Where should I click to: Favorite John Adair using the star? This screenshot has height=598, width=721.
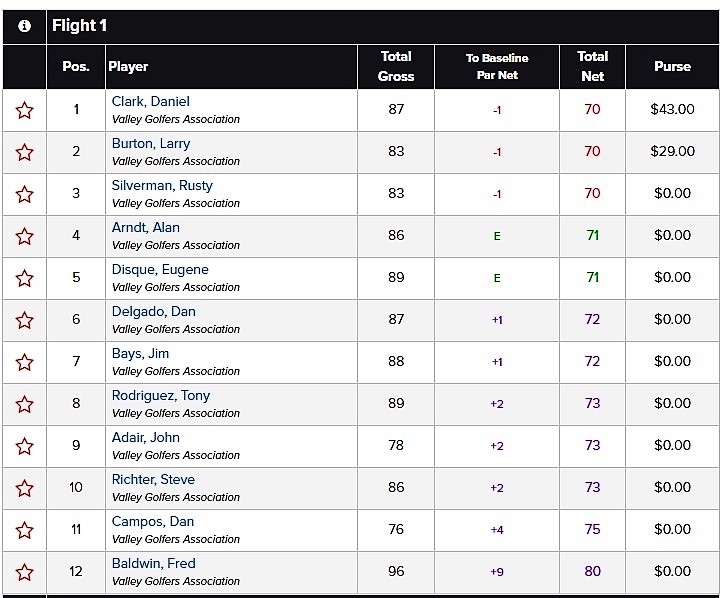coord(24,446)
